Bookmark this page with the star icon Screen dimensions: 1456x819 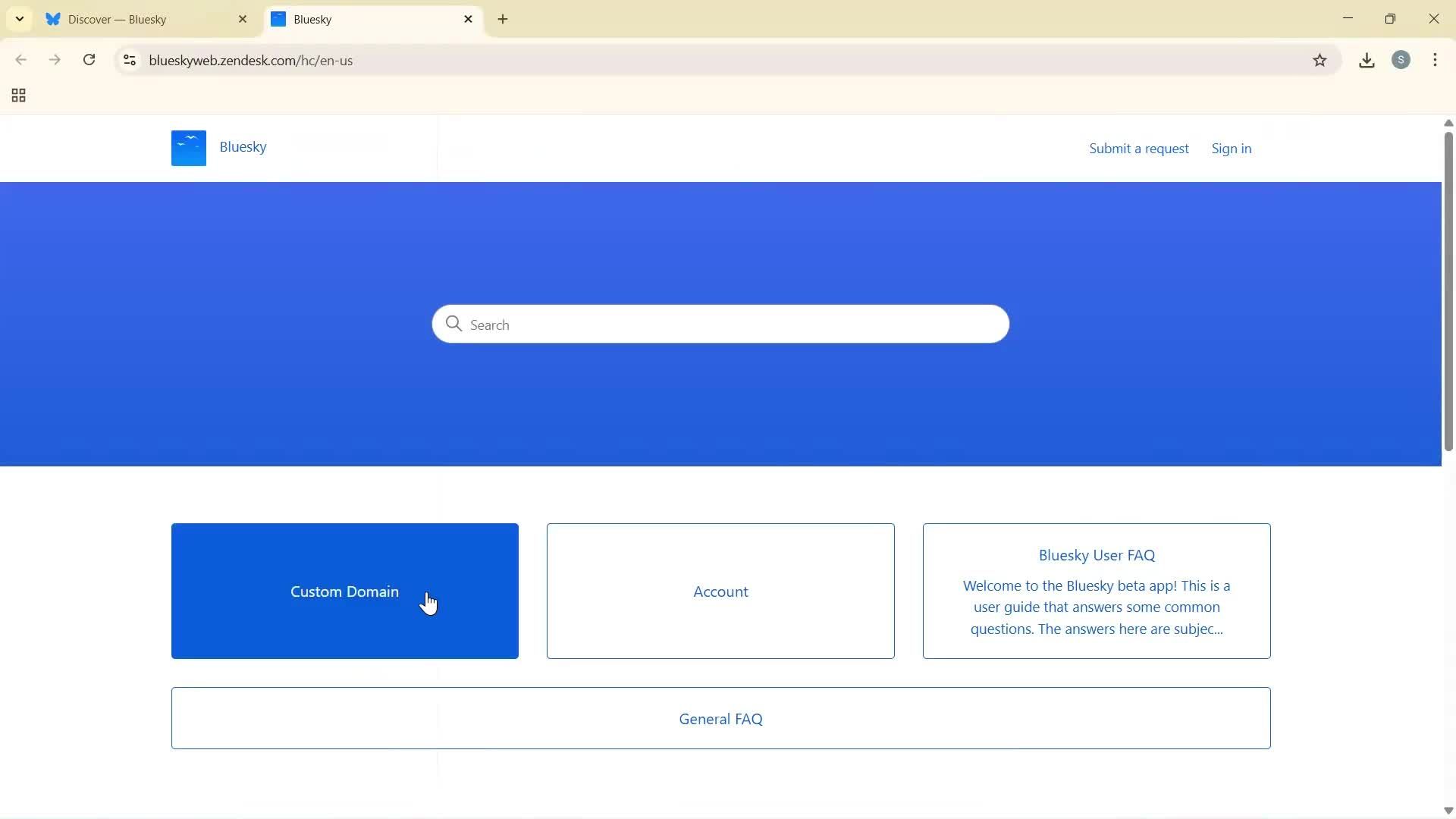pos(1320,60)
